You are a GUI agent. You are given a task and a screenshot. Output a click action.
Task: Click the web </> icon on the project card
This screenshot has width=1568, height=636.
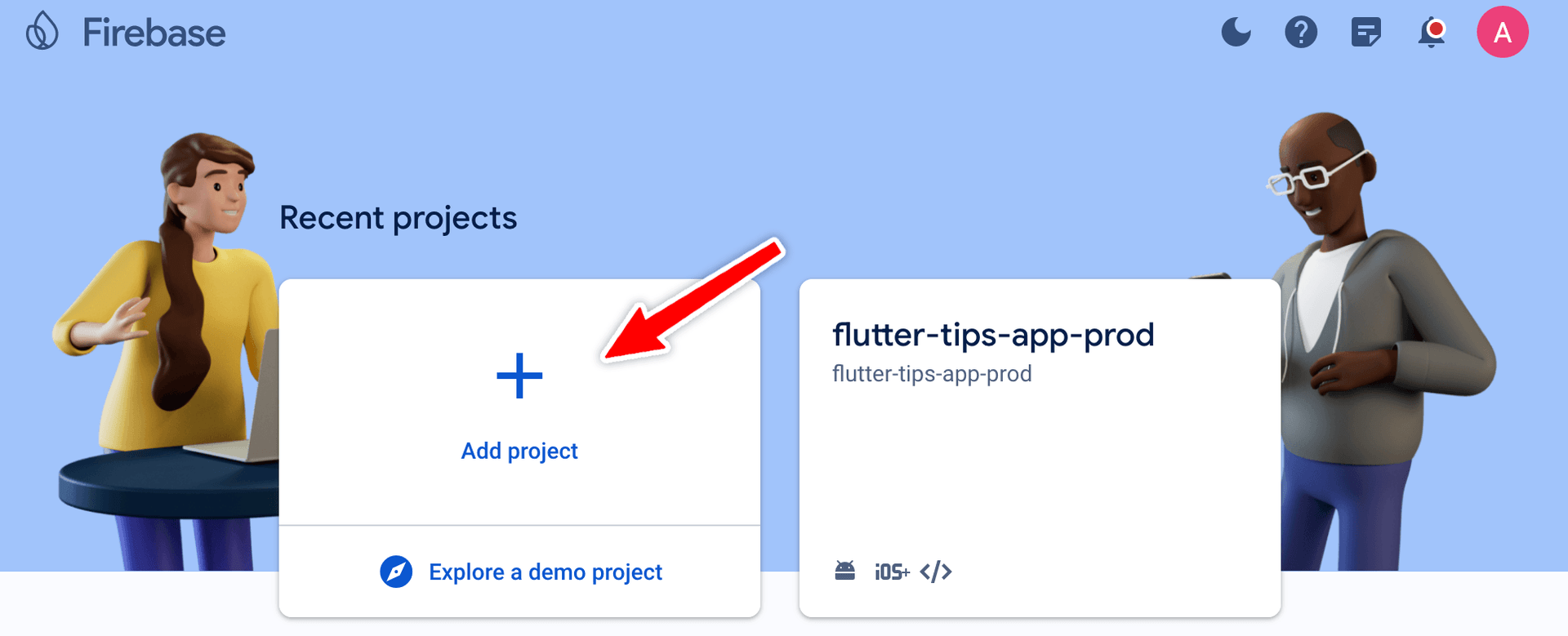point(938,572)
